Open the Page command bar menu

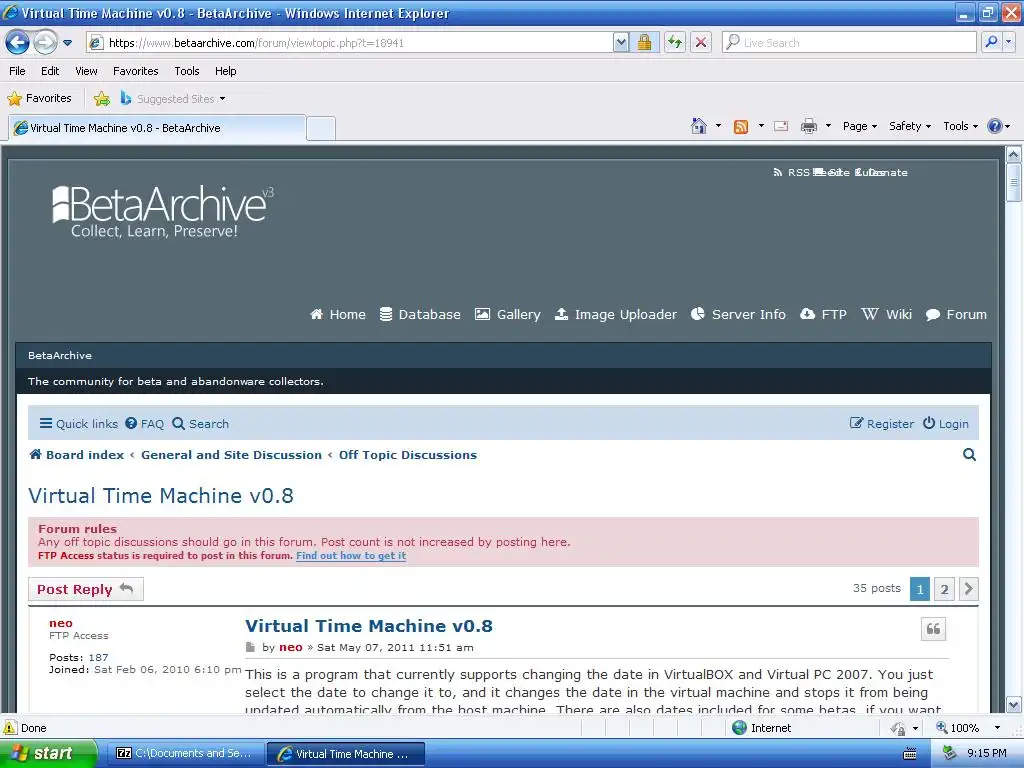[x=859, y=126]
